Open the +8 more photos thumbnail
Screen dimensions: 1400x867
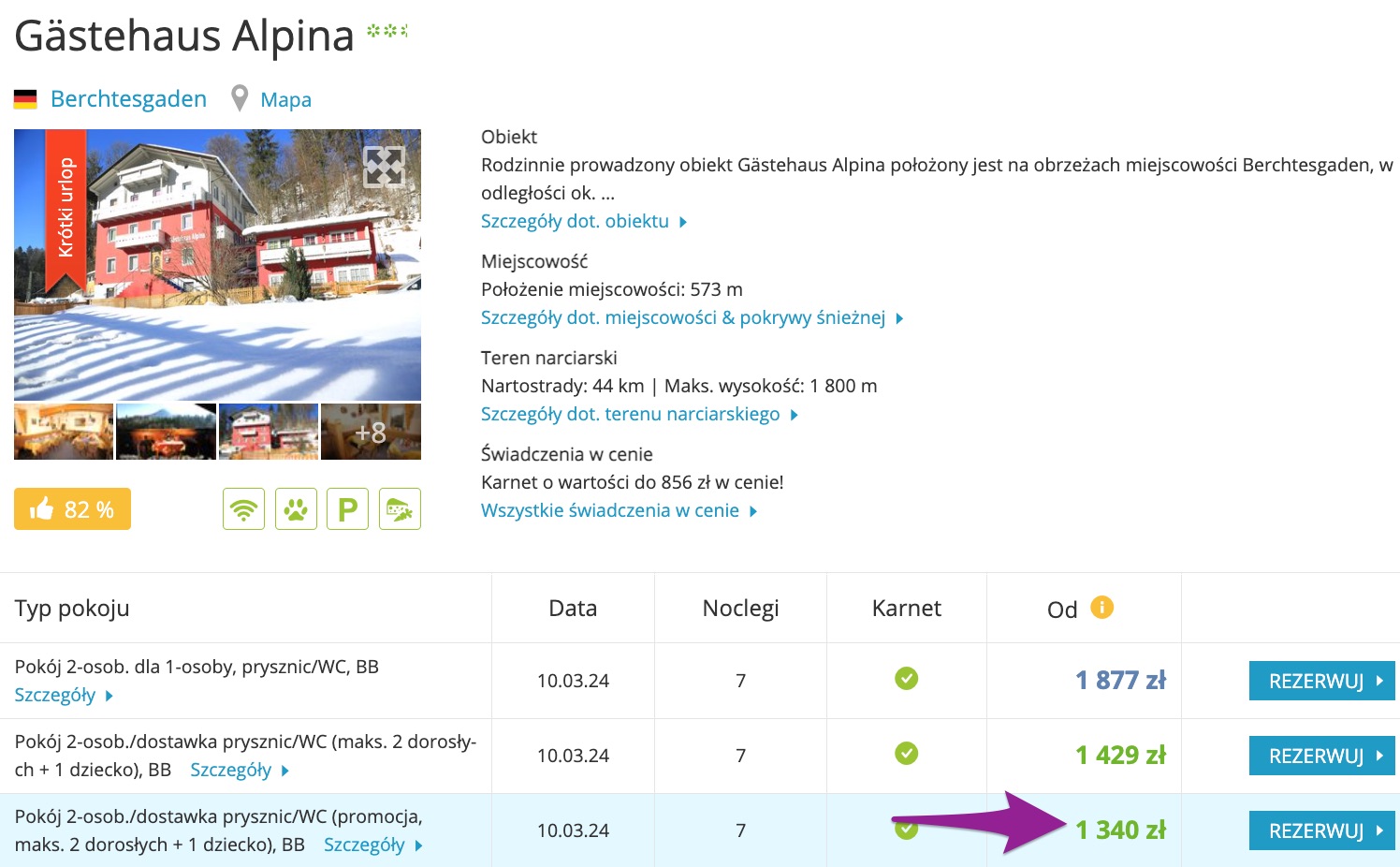coord(371,432)
